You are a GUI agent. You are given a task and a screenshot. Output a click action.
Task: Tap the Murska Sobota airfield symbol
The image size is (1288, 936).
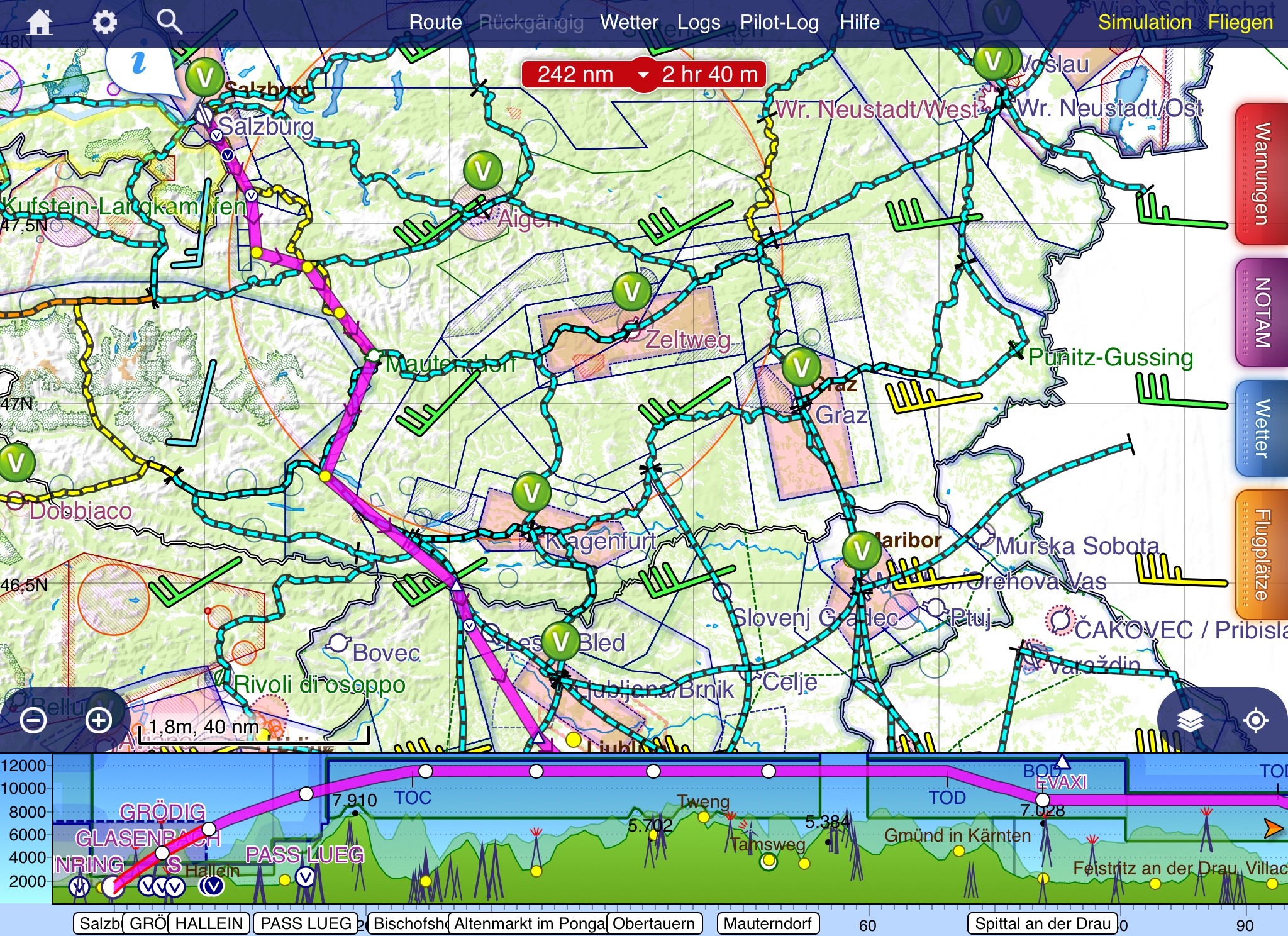(982, 537)
